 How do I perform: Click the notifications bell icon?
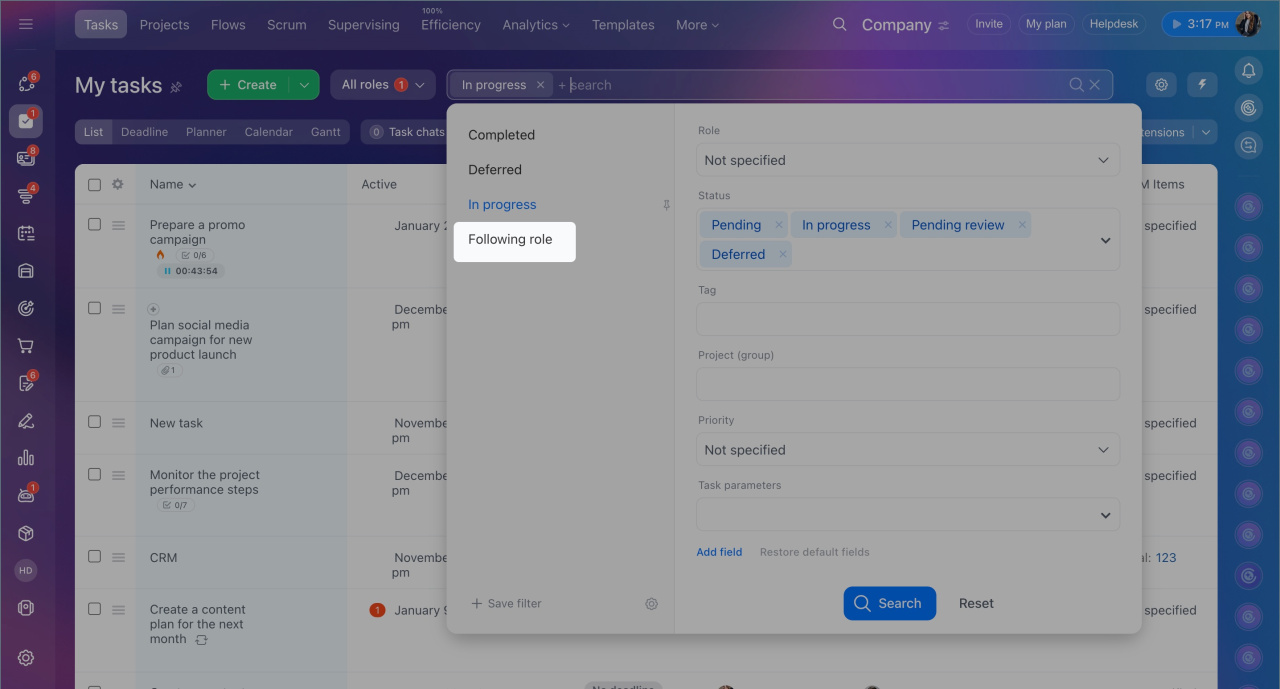point(1248,70)
